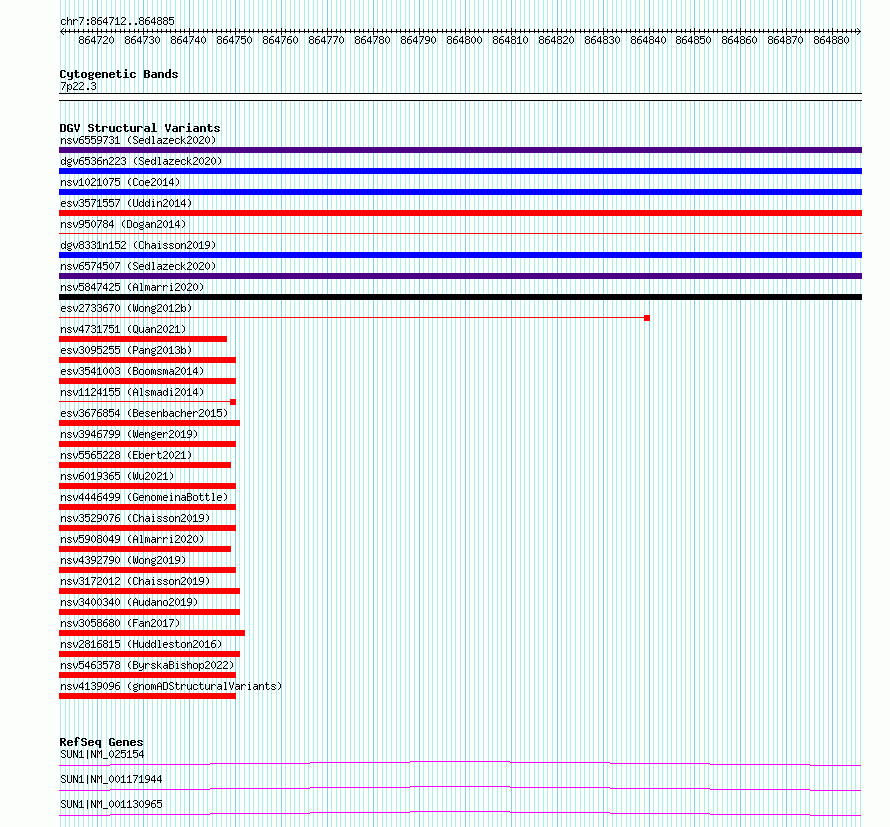Open variant nsv4139096 (gnomADStructuralVariants)
Viewport: 890px width, 827px height.
point(171,686)
